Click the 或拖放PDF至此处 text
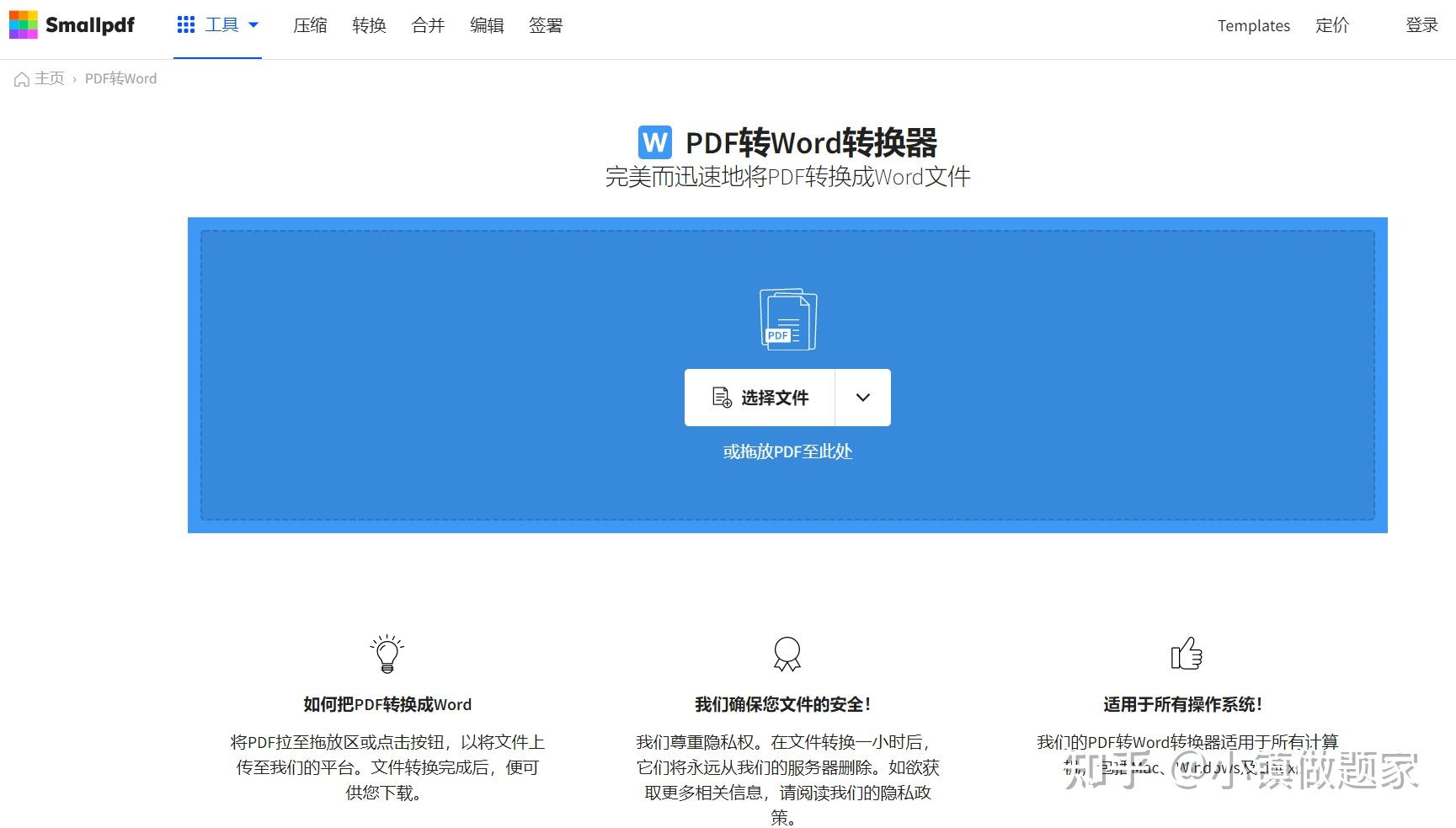Screen dimensions: 1456x828 click(787, 451)
